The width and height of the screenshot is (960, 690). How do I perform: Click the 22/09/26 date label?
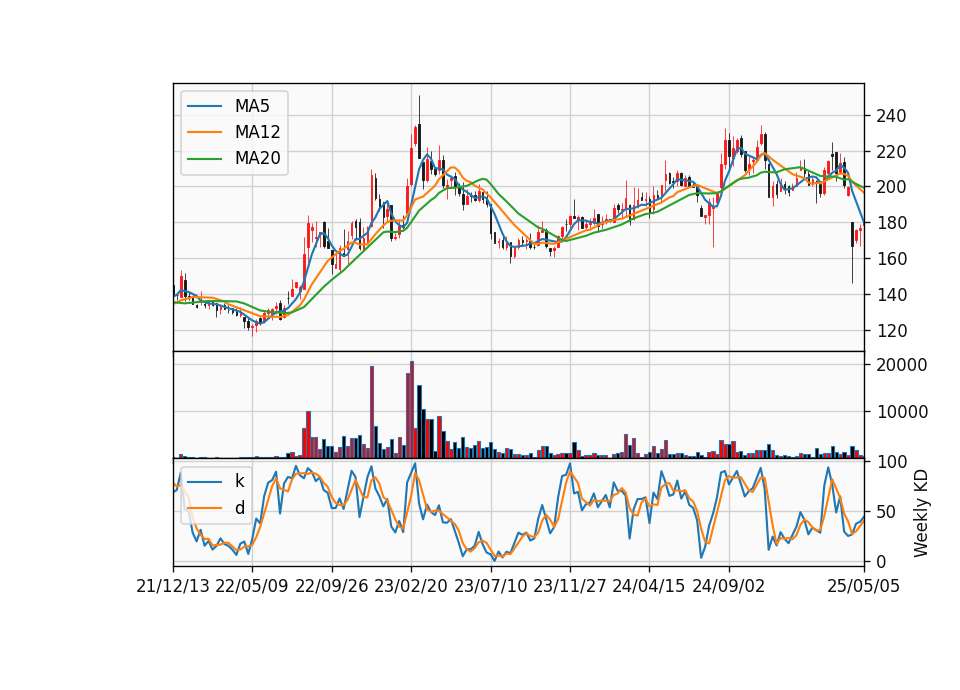pos(331,586)
